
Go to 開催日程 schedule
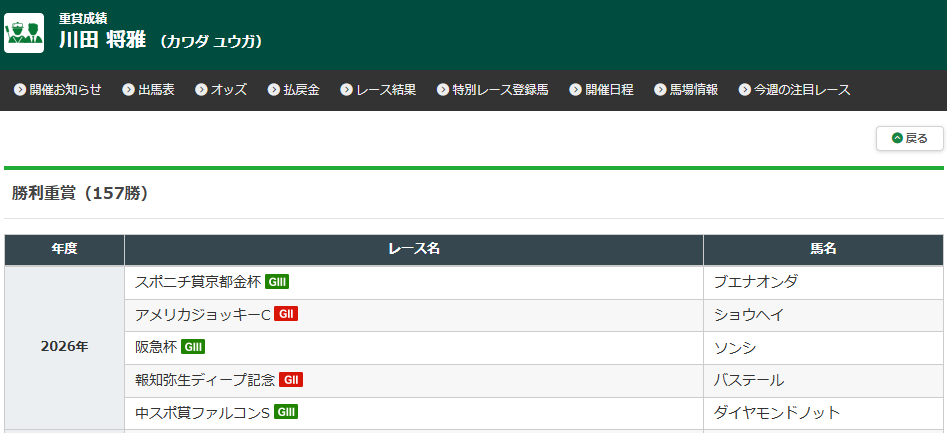coord(601,90)
